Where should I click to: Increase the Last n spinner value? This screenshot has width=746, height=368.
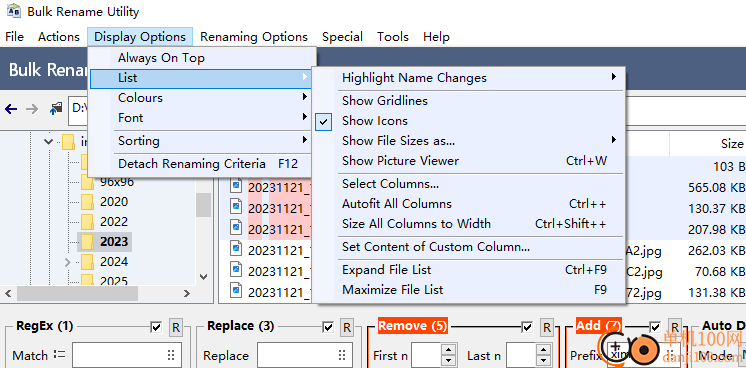[543, 350]
